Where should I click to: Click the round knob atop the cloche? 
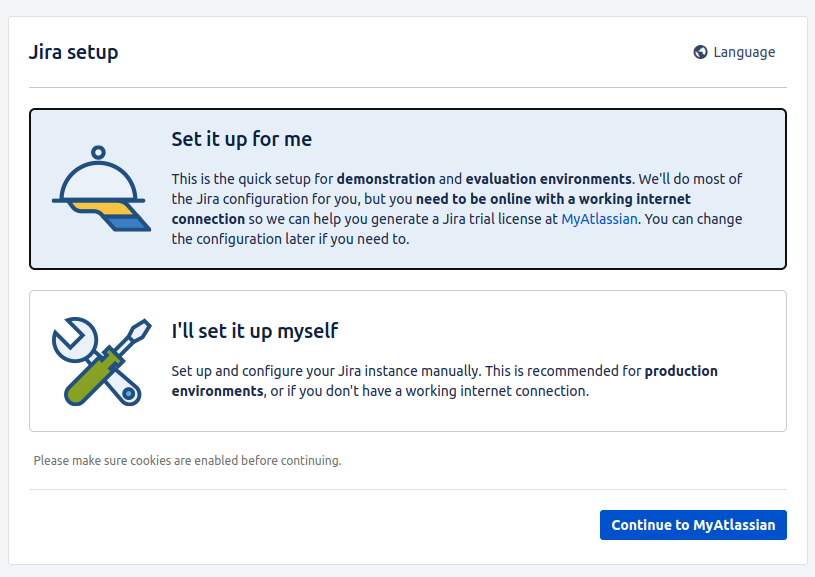point(98,152)
